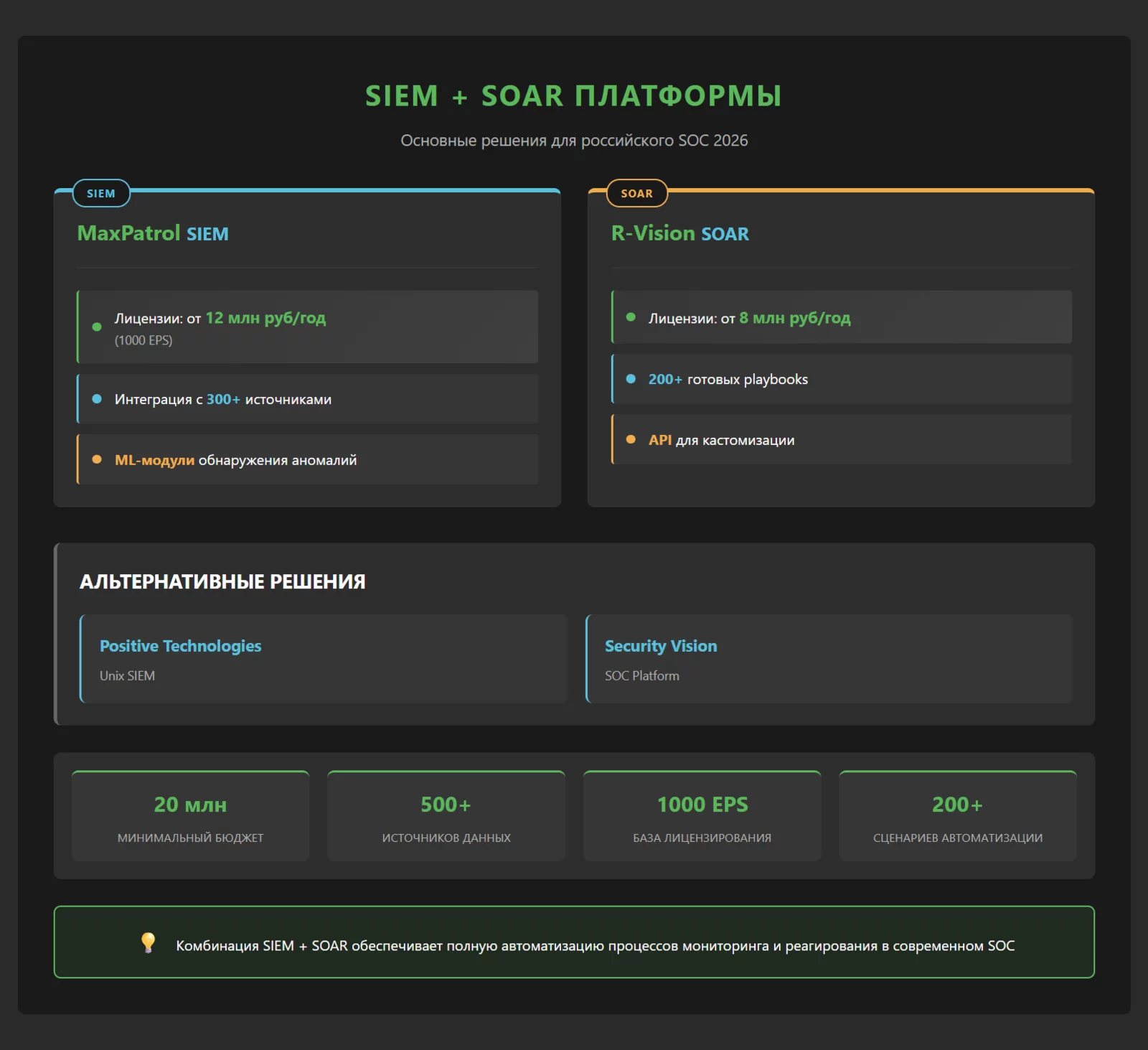Click the green bullet beside MaxPatrol licenses

97,327
